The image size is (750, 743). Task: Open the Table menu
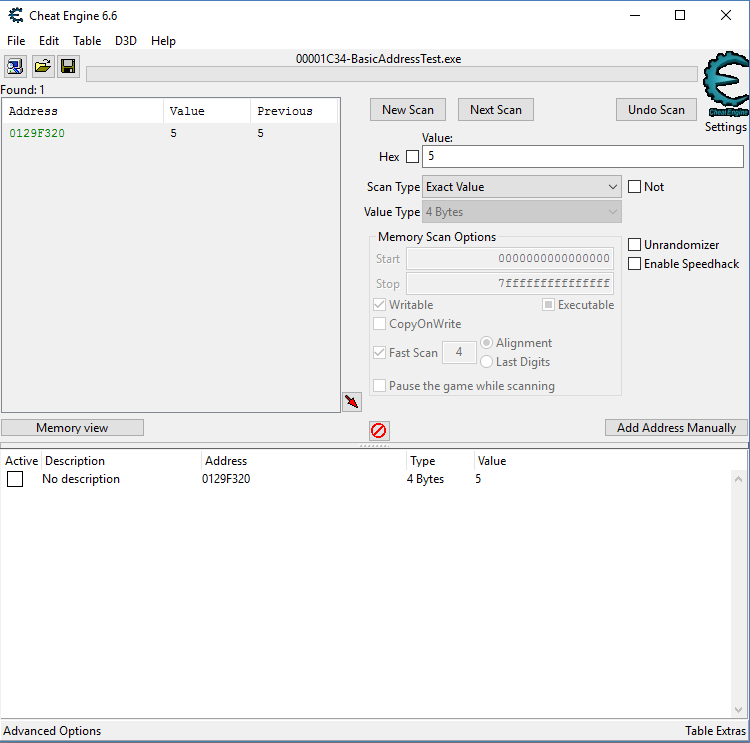click(x=87, y=41)
